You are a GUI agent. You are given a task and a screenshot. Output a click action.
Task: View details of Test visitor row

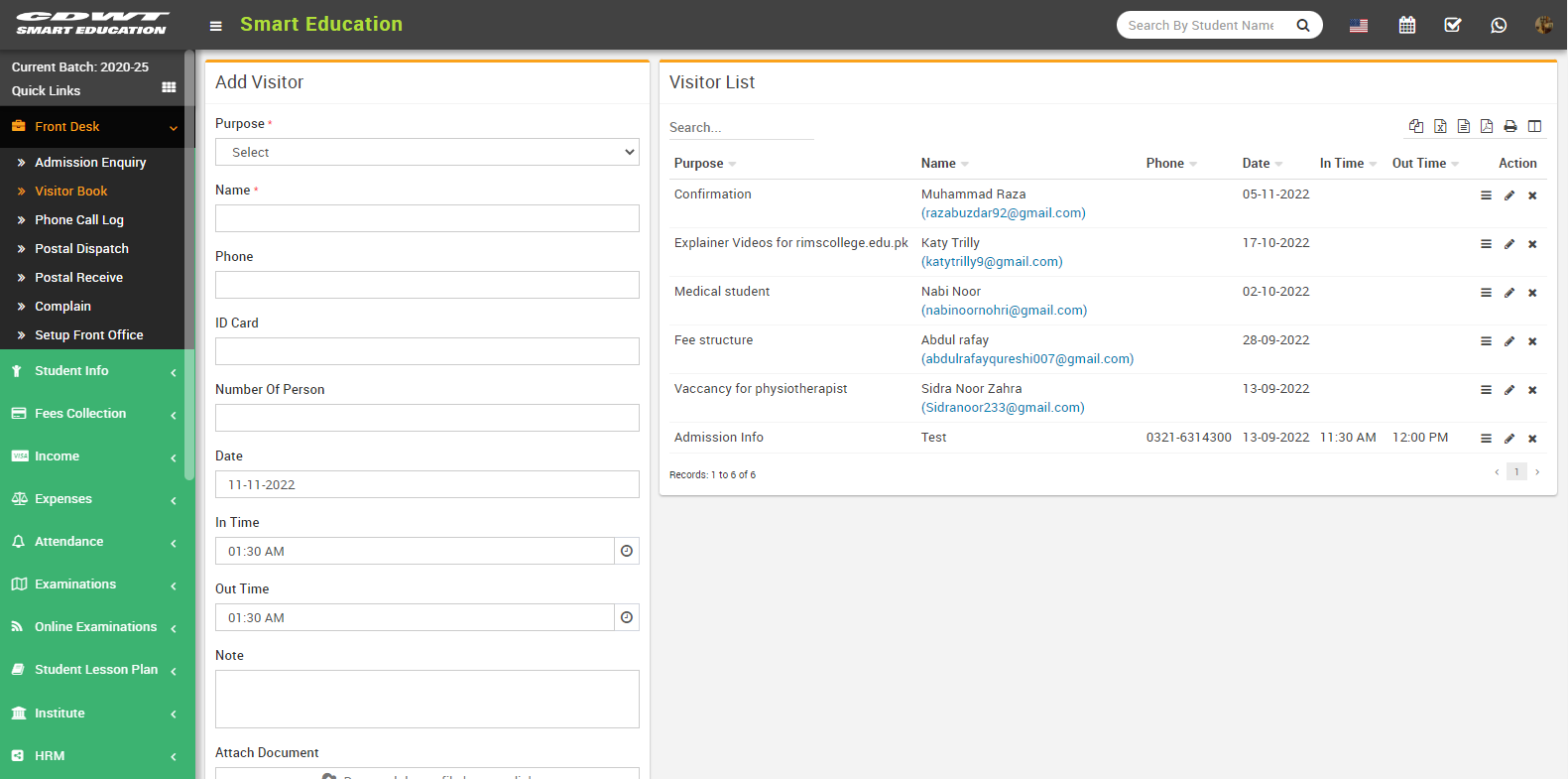(x=1486, y=439)
